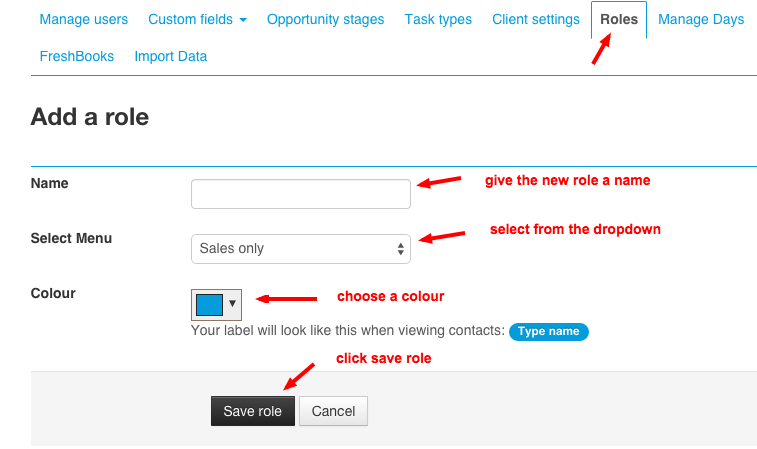Viewport: 757px width, 449px height.
Task: Click the stepper arrows on Sales only select
Action: coord(400,248)
